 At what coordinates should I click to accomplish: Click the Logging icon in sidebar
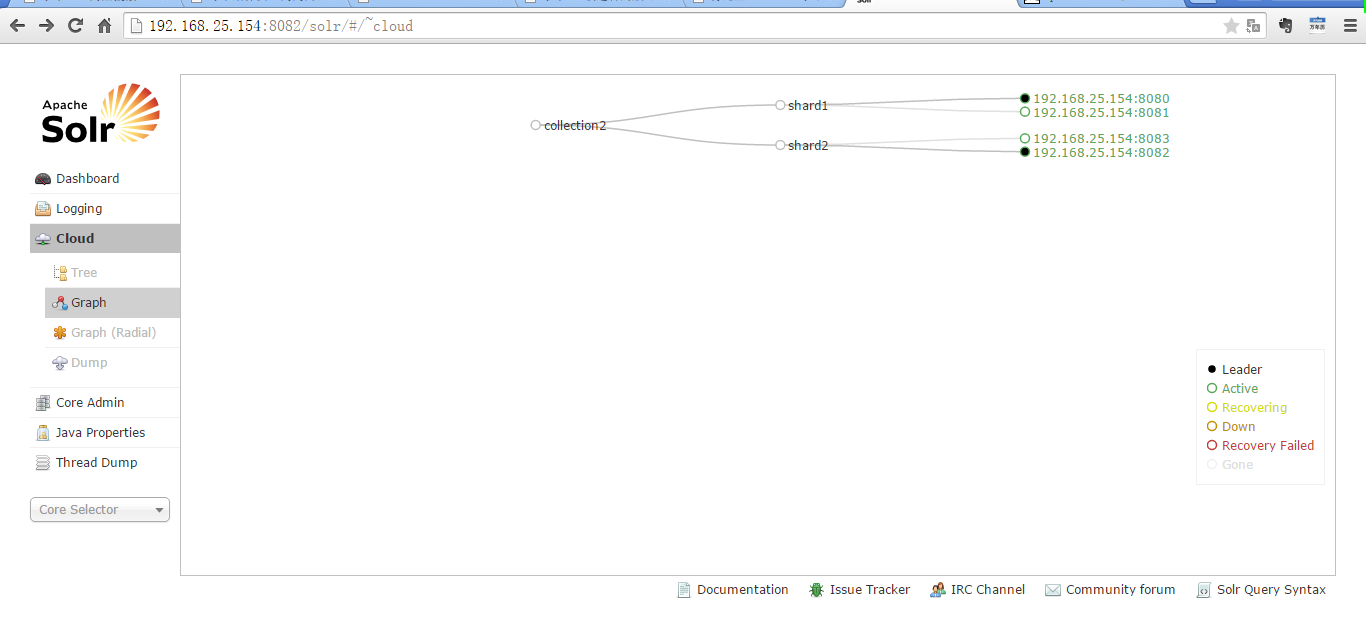pos(43,209)
